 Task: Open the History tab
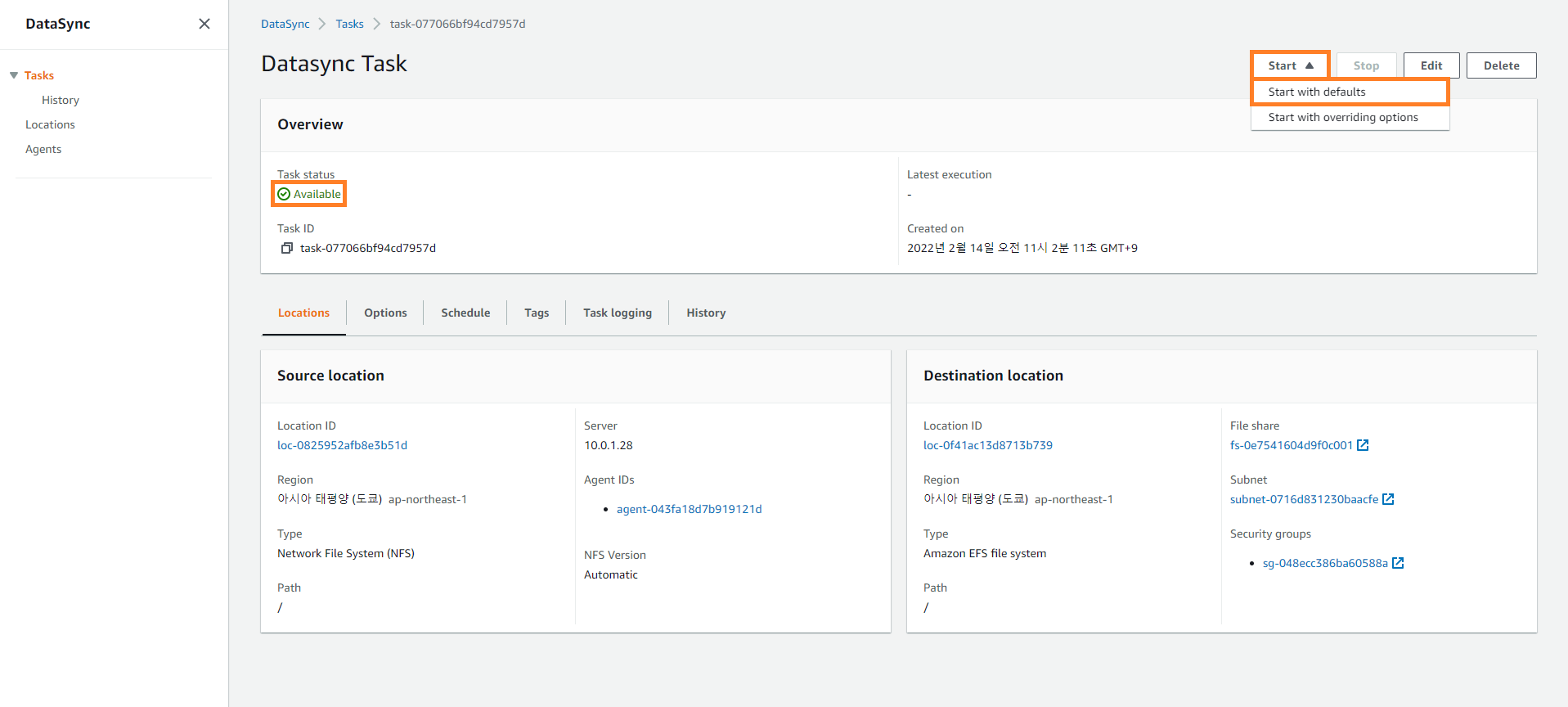click(x=706, y=313)
